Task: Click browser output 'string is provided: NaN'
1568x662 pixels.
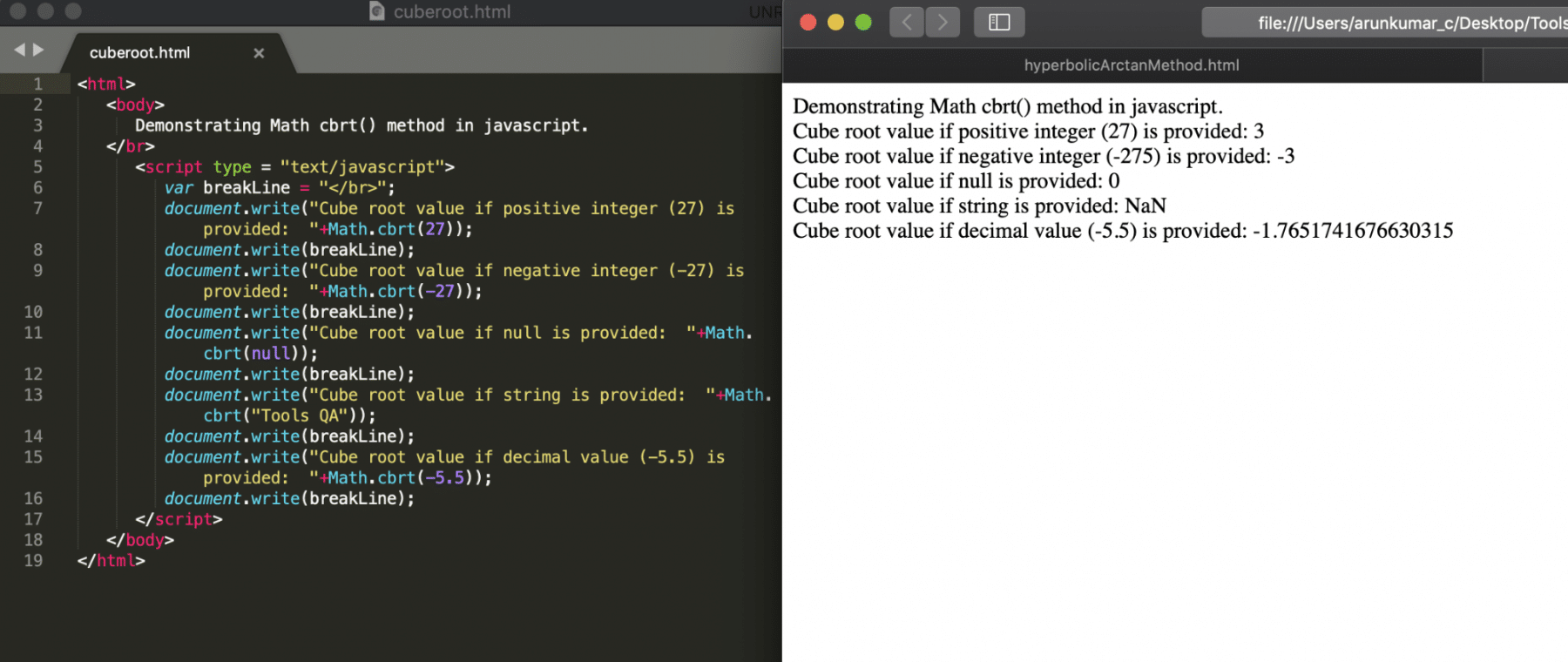Action: pos(979,206)
